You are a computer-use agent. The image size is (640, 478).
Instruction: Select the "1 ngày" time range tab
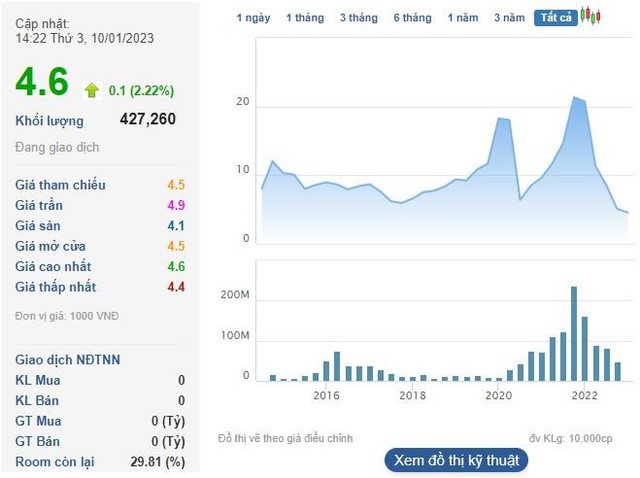tap(253, 18)
